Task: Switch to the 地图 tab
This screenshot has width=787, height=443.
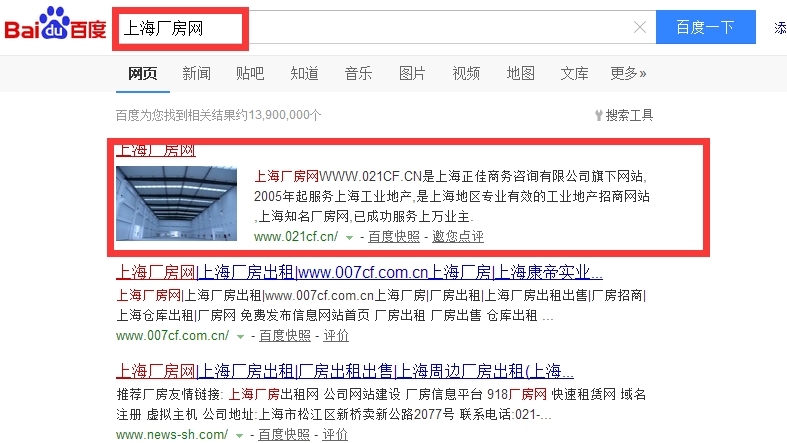Action: tap(520, 74)
